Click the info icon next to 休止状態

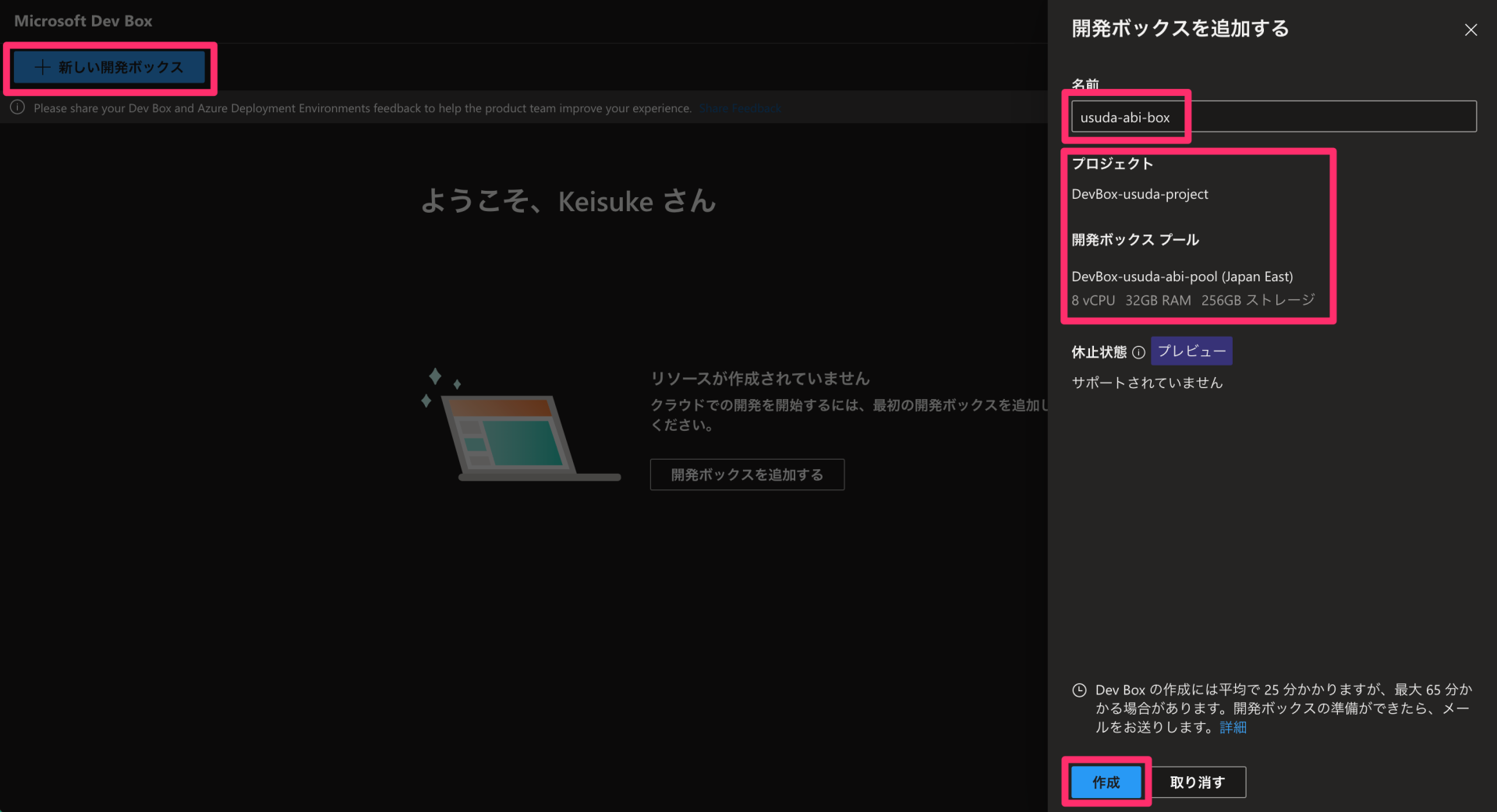click(x=1140, y=352)
